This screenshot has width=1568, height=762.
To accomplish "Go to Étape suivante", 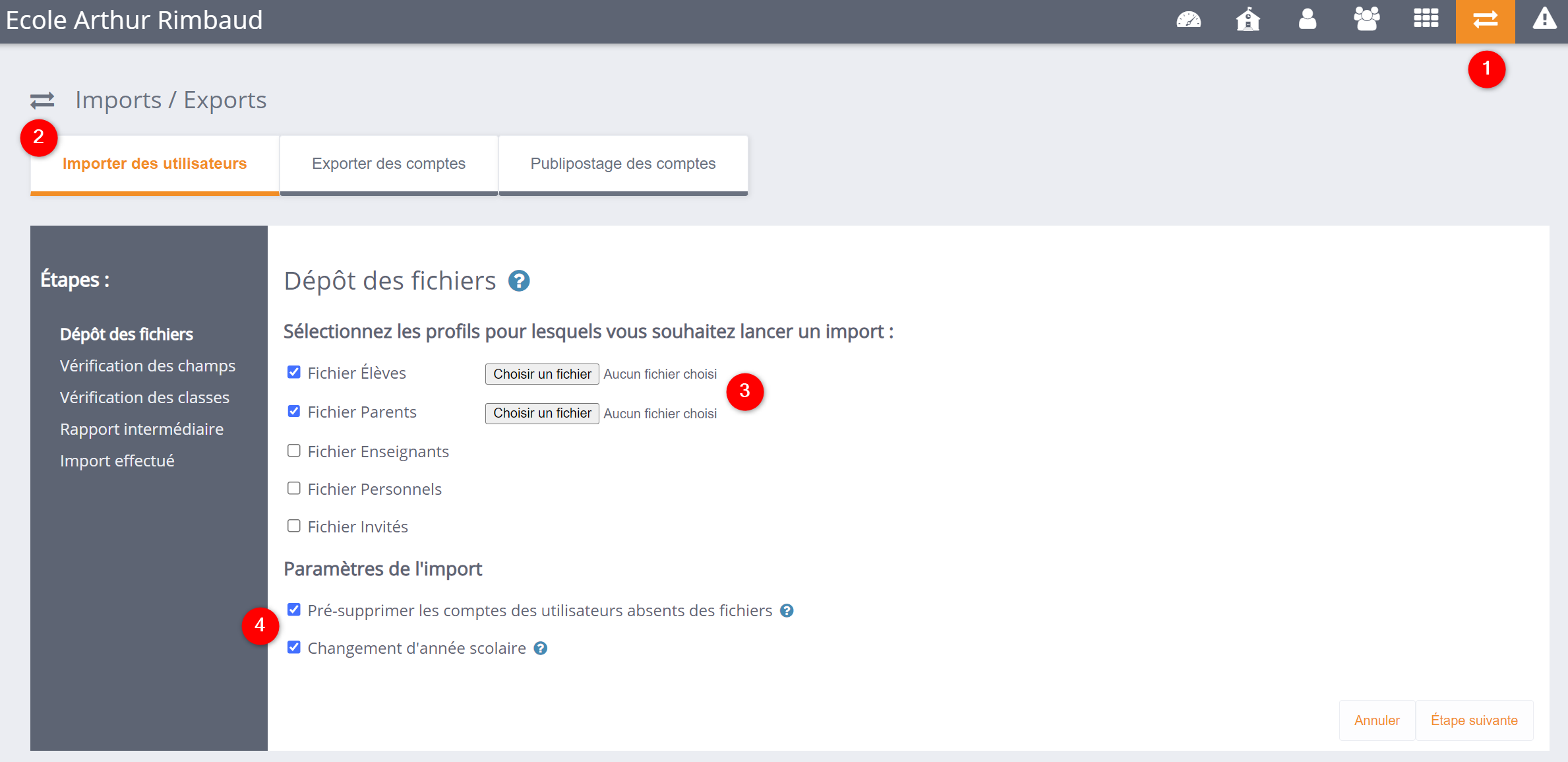I will click(1474, 720).
